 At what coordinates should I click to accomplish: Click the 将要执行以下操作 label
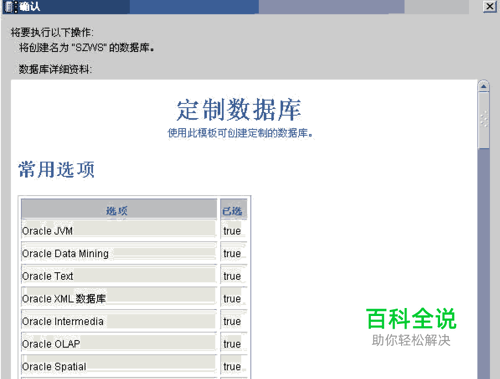click(x=52, y=32)
